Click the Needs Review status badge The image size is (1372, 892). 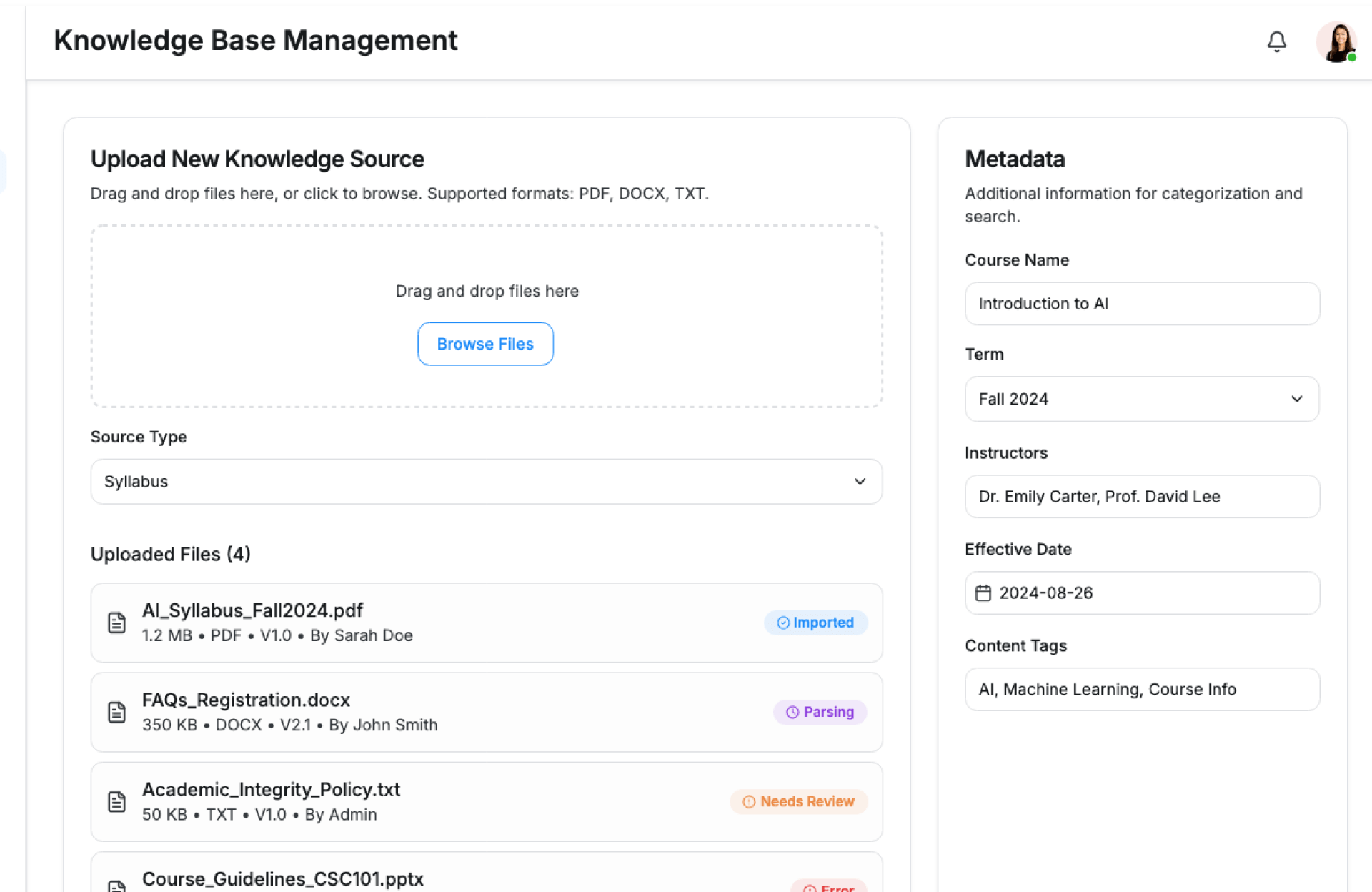click(798, 801)
